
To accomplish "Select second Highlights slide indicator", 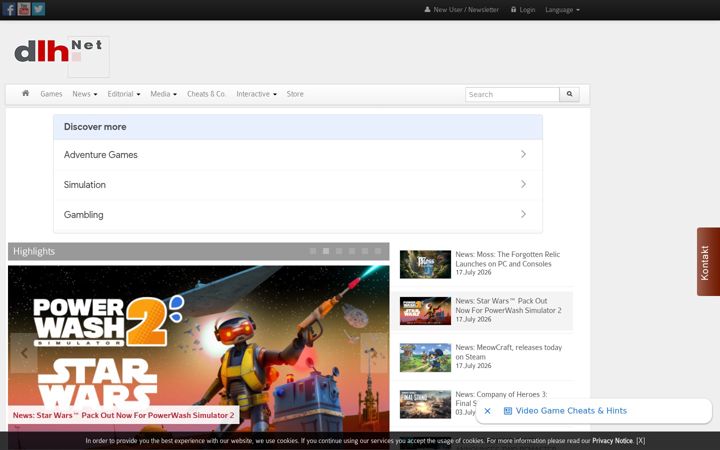I will coord(326,251).
